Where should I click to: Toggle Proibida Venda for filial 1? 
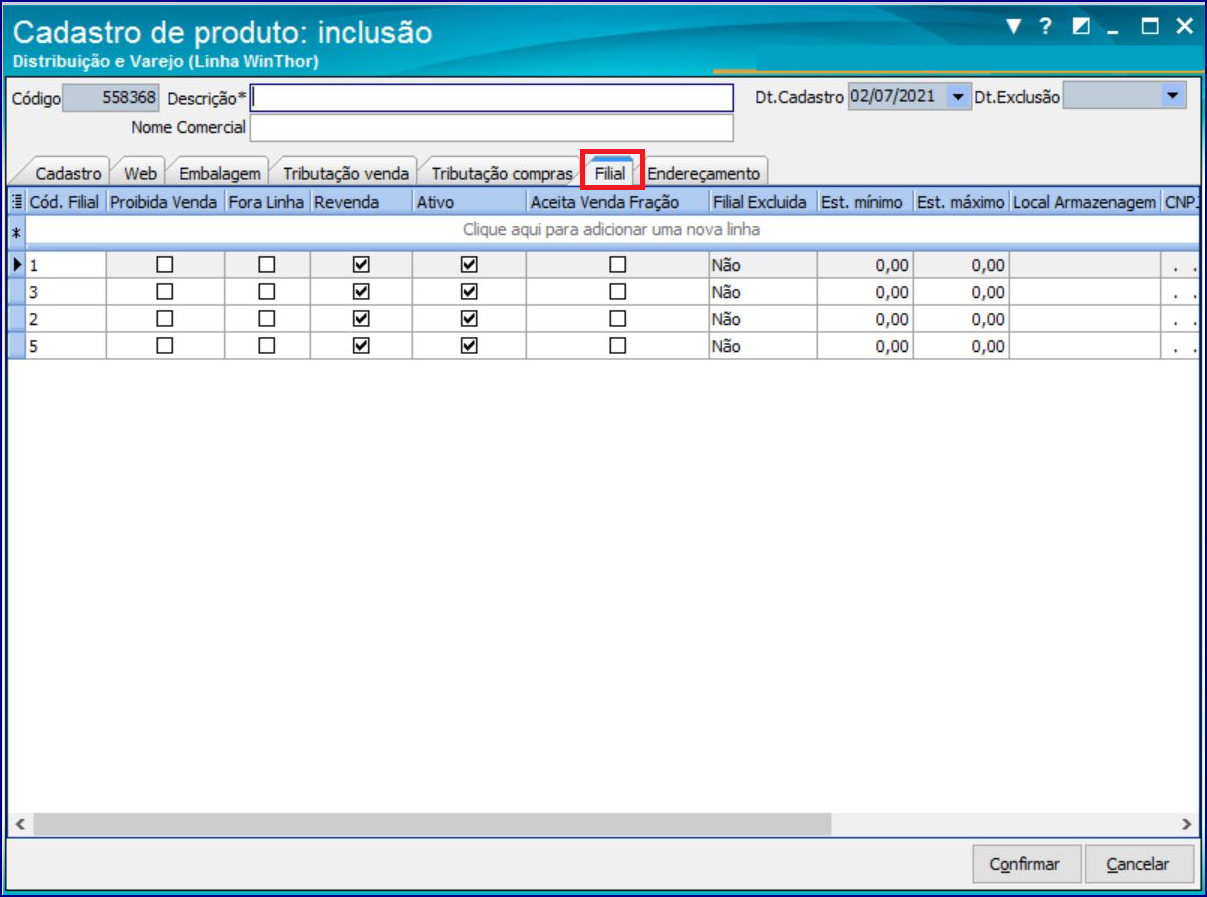(x=165, y=265)
